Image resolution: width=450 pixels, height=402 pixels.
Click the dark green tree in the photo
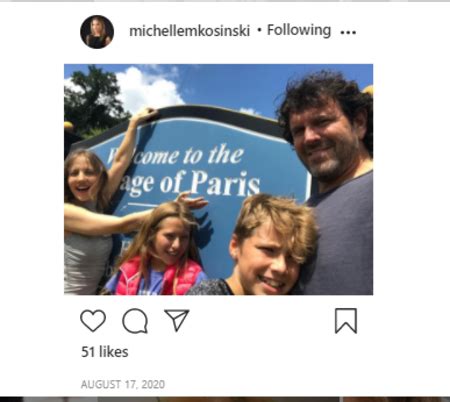[x=92, y=98]
